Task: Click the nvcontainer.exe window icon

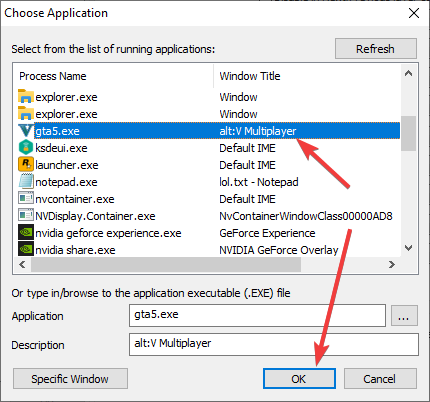Action: 26,199
